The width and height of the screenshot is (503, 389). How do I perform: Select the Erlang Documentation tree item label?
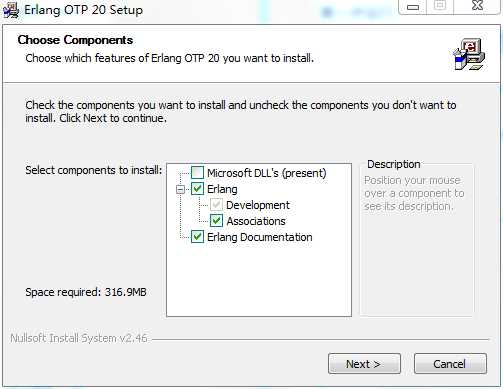[260, 237]
